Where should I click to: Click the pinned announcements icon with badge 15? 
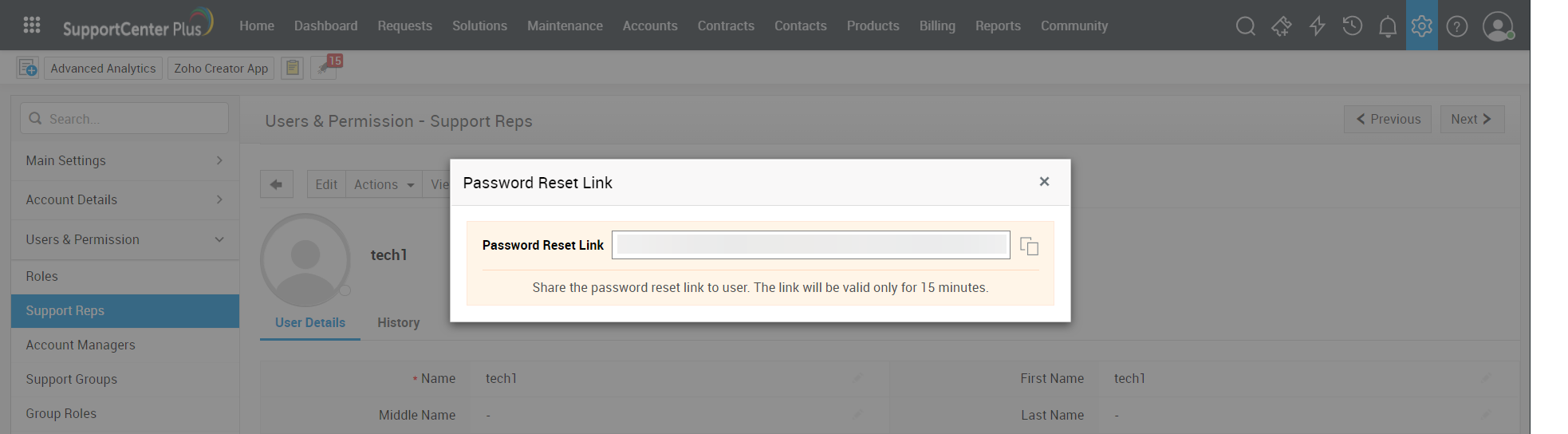pos(325,67)
